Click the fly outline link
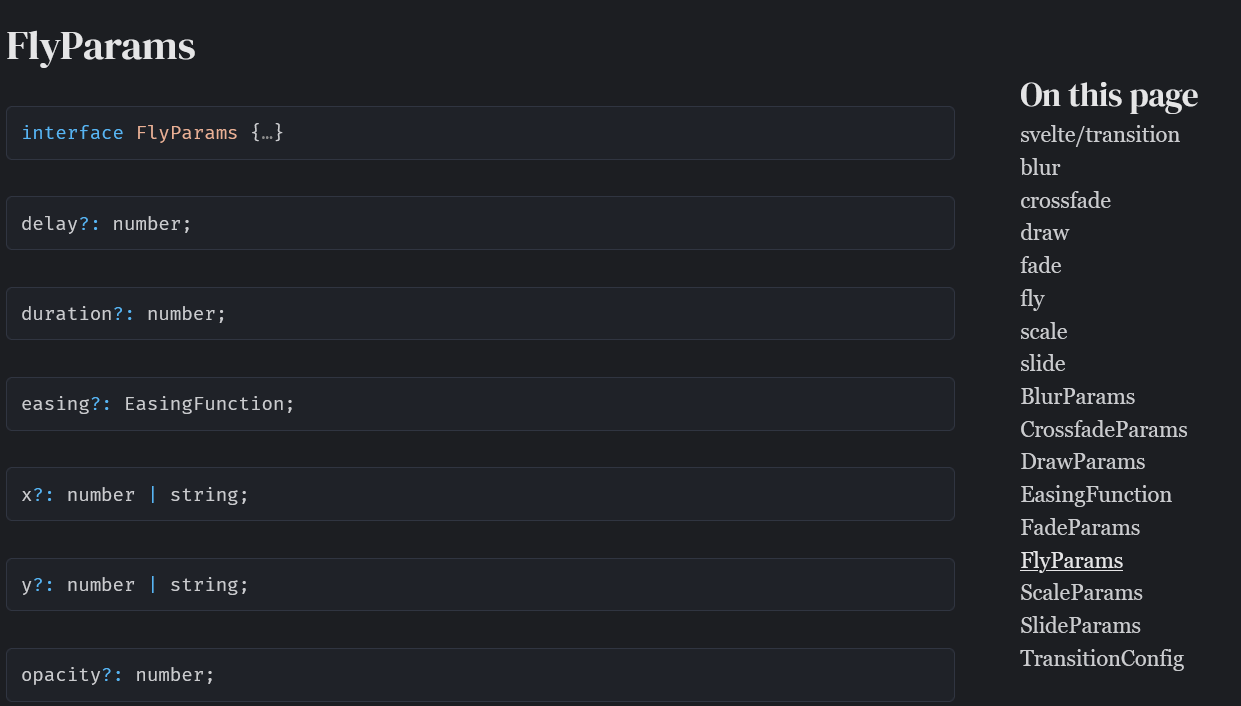The image size is (1241, 706). (x=1032, y=299)
